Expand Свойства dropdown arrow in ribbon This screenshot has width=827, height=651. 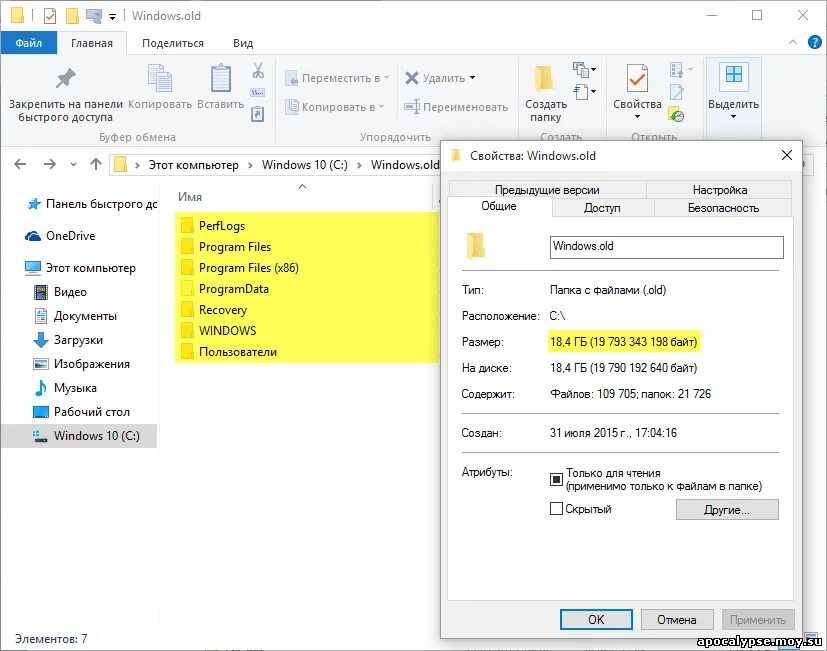pos(637,117)
